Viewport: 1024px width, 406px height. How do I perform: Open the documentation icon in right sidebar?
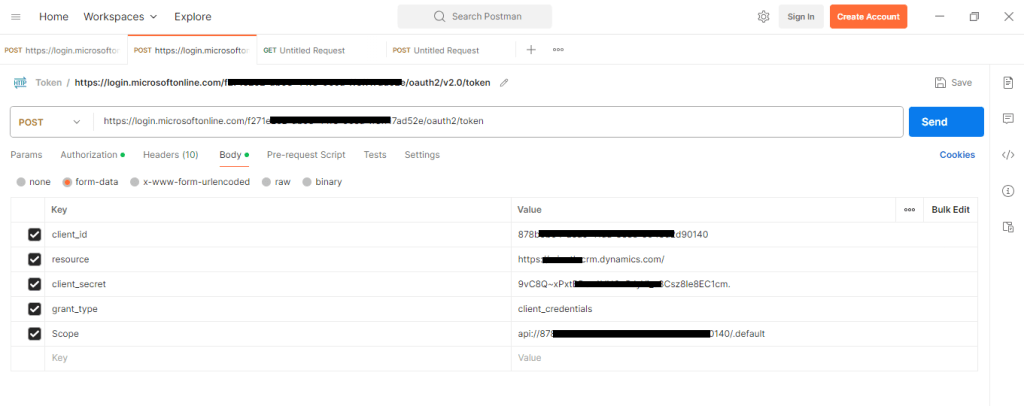(1008, 82)
